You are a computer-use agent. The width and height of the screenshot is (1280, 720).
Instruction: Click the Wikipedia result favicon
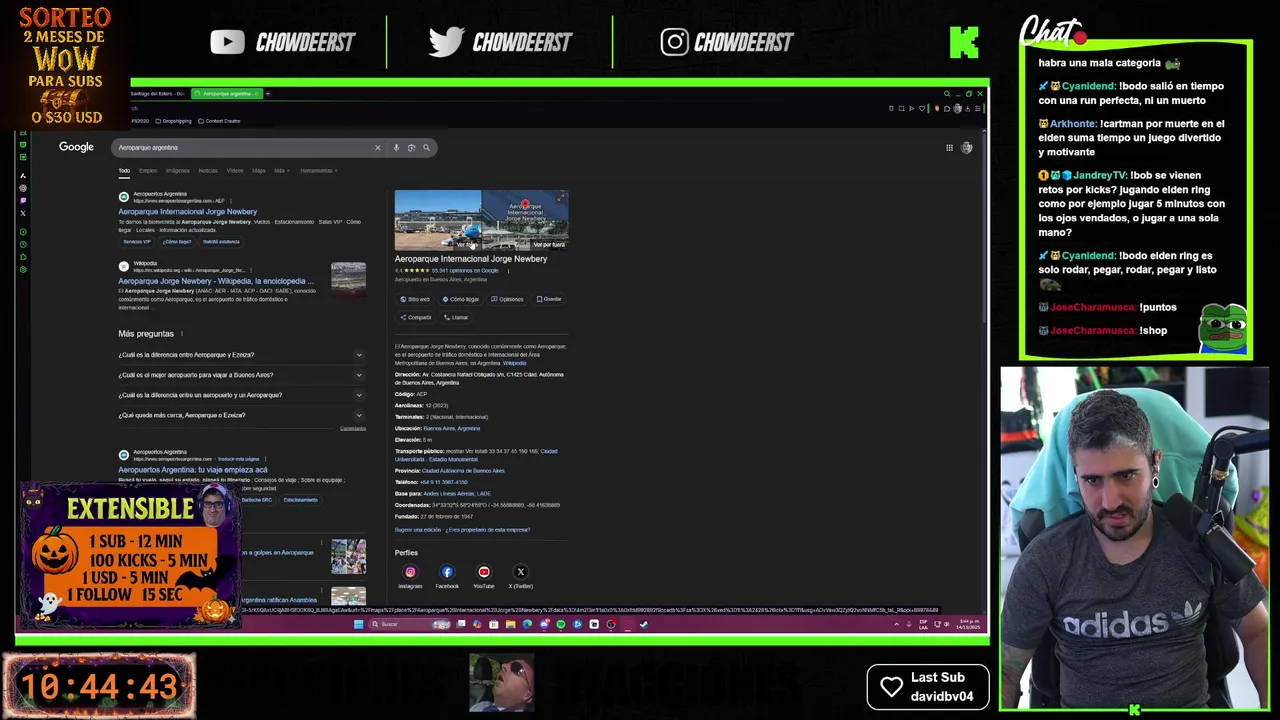pos(124,267)
